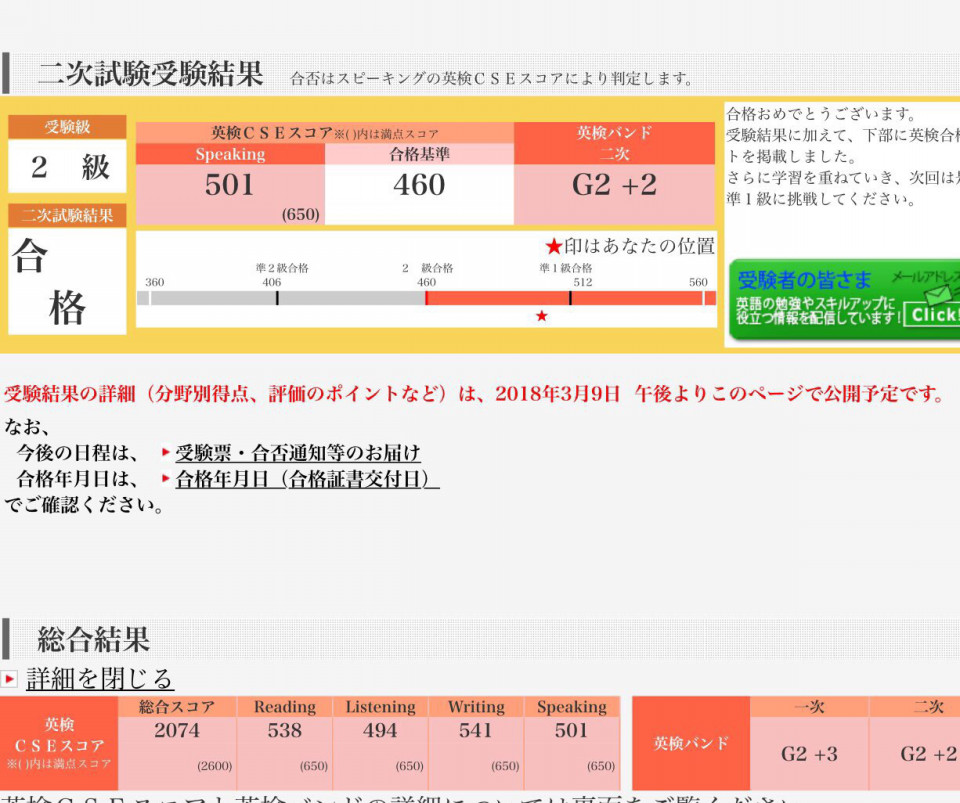This screenshot has width=960, height=803.
Task: Click the red star marker below the score bar
Action: (x=541, y=316)
